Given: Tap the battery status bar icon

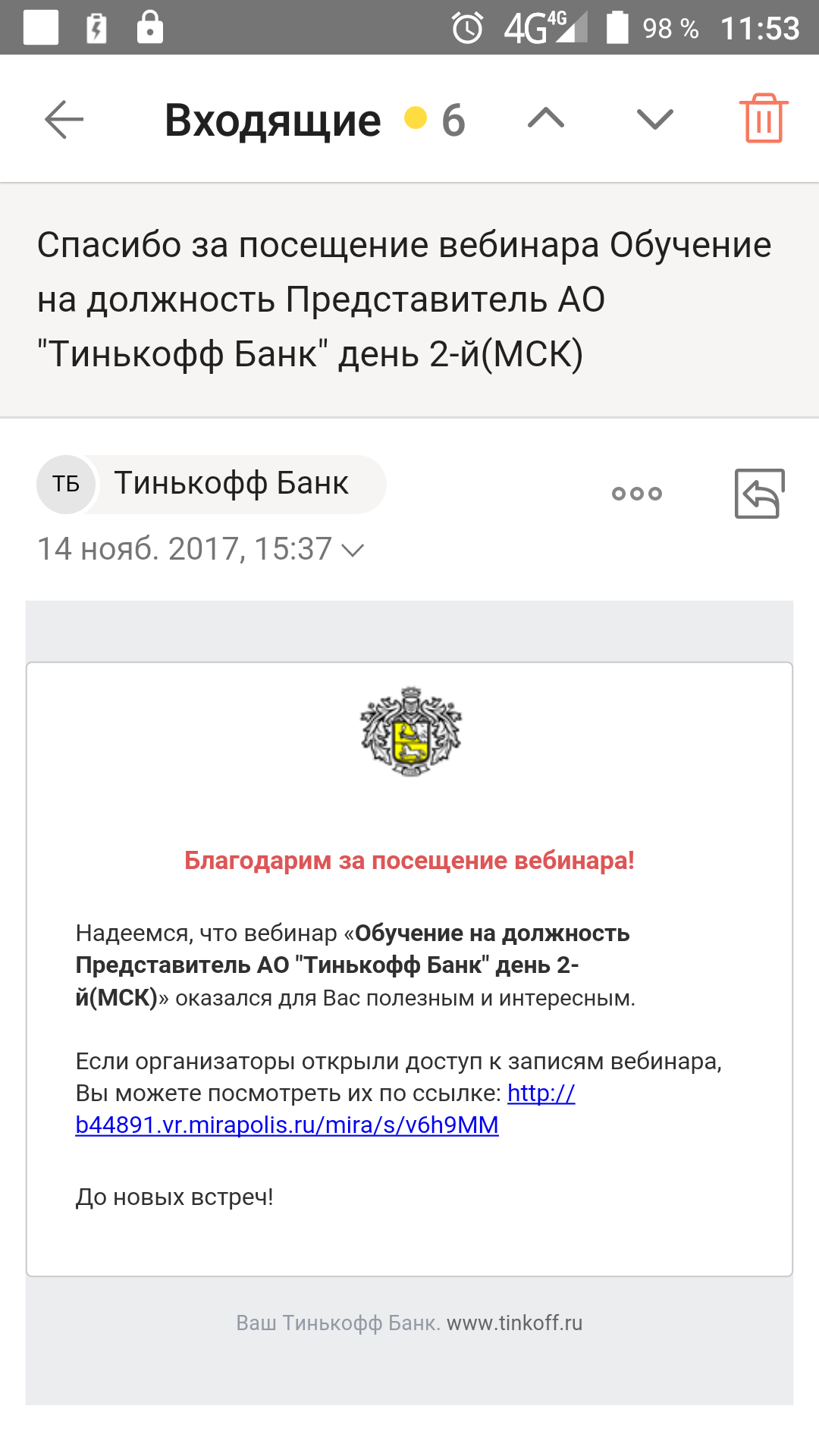Looking at the screenshot, I should click(618, 27).
